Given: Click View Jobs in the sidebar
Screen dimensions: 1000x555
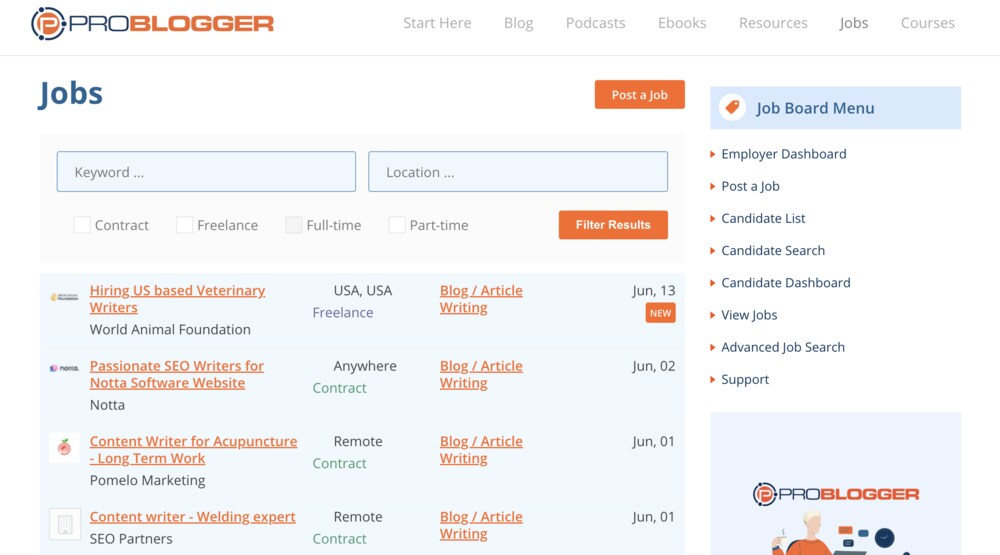Looking at the screenshot, I should coord(749,314).
